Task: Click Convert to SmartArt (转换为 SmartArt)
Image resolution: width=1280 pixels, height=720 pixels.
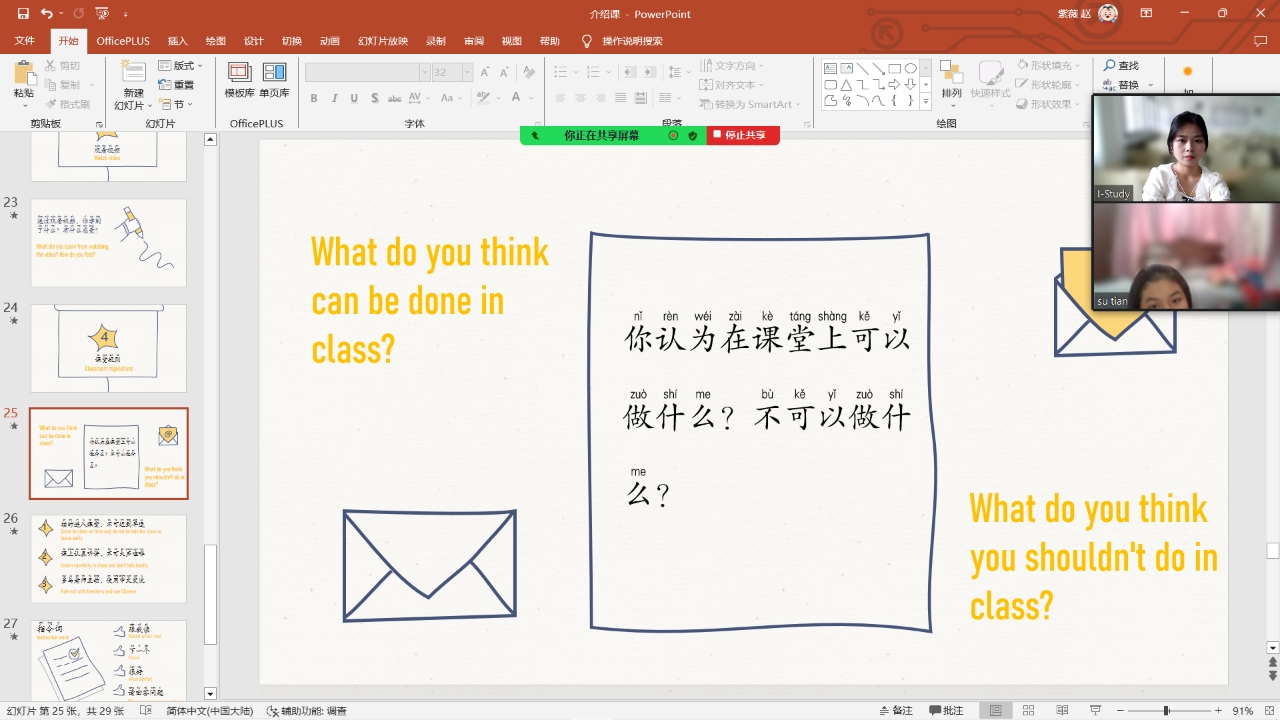Action: (748, 104)
